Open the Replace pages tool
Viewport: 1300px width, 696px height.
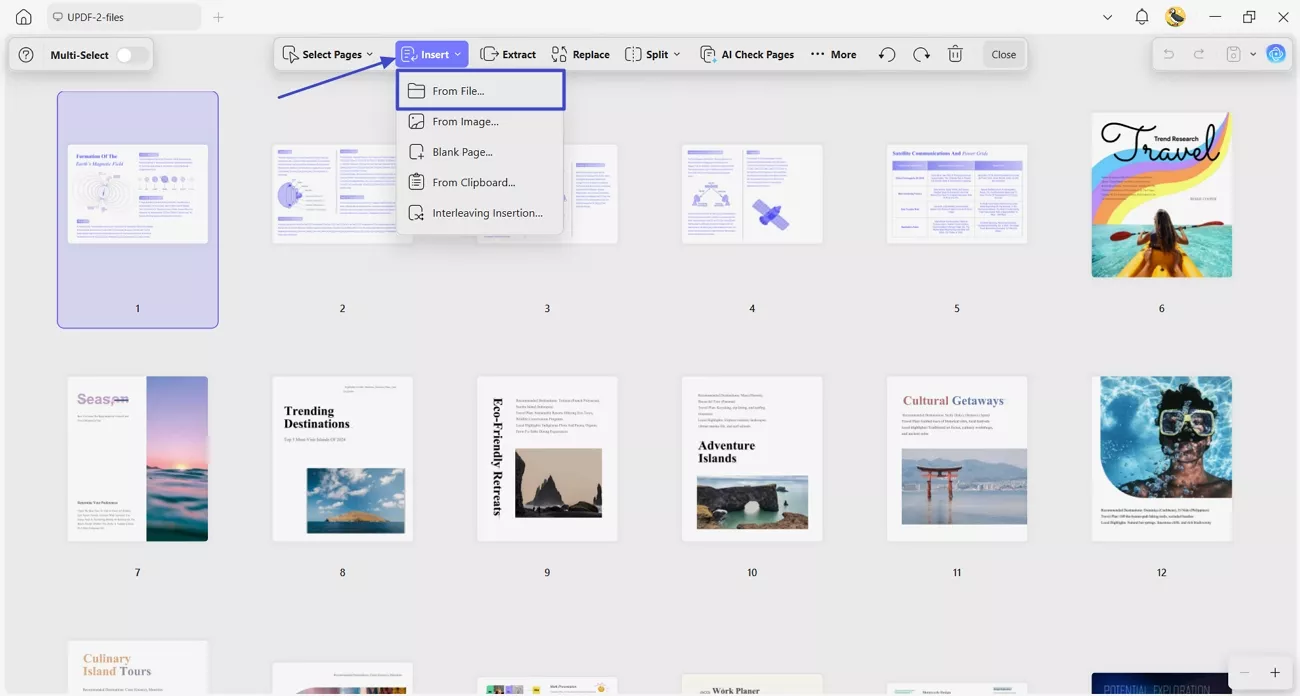point(580,54)
